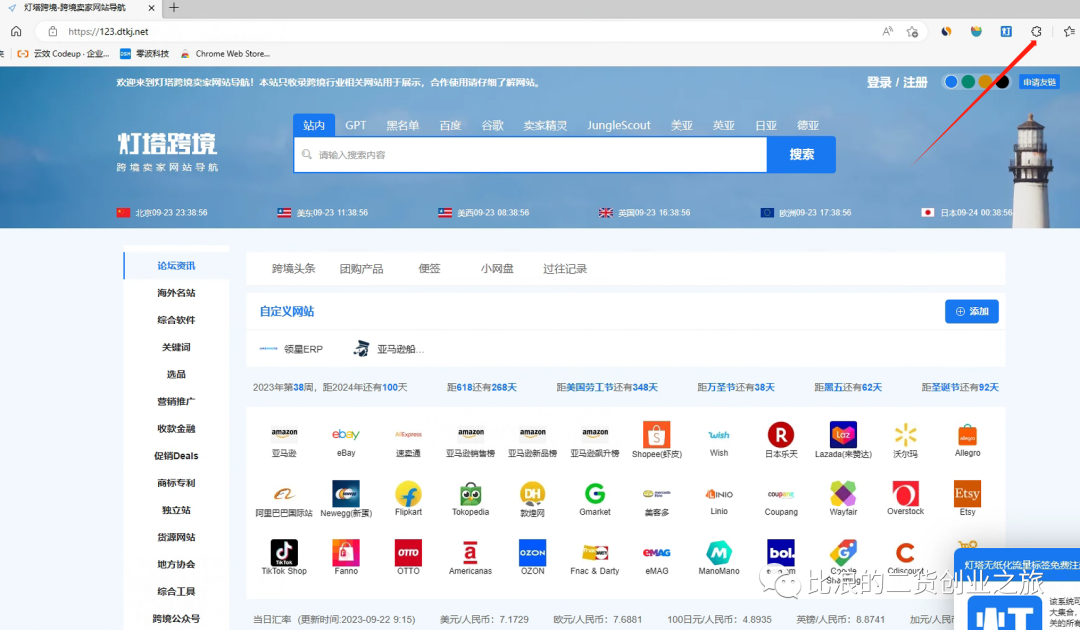This screenshot has height=630, width=1080.
Task: Open the 云效 Codeup bookmark
Action: click(63, 54)
